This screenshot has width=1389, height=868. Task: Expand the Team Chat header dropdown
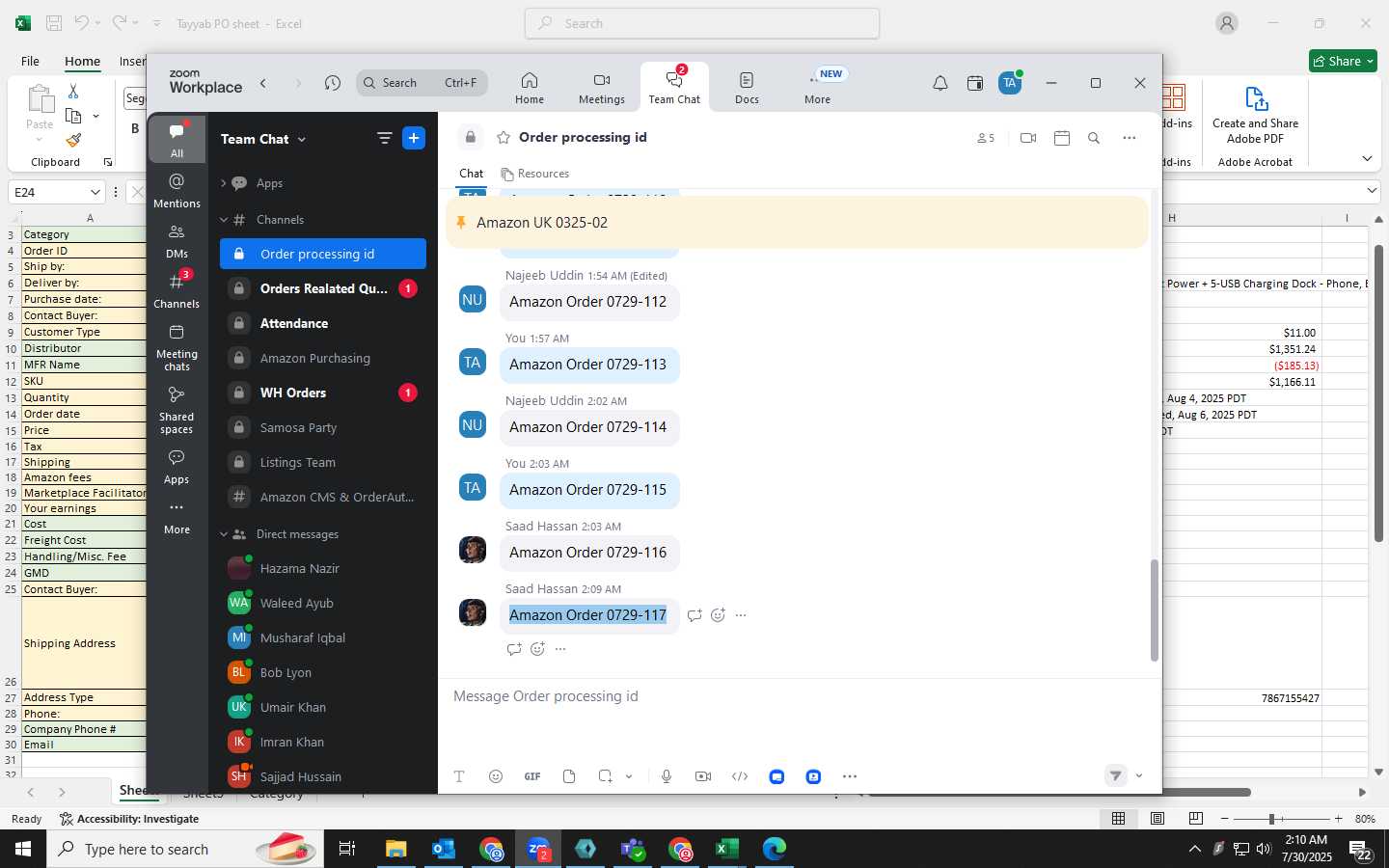(302, 140)
